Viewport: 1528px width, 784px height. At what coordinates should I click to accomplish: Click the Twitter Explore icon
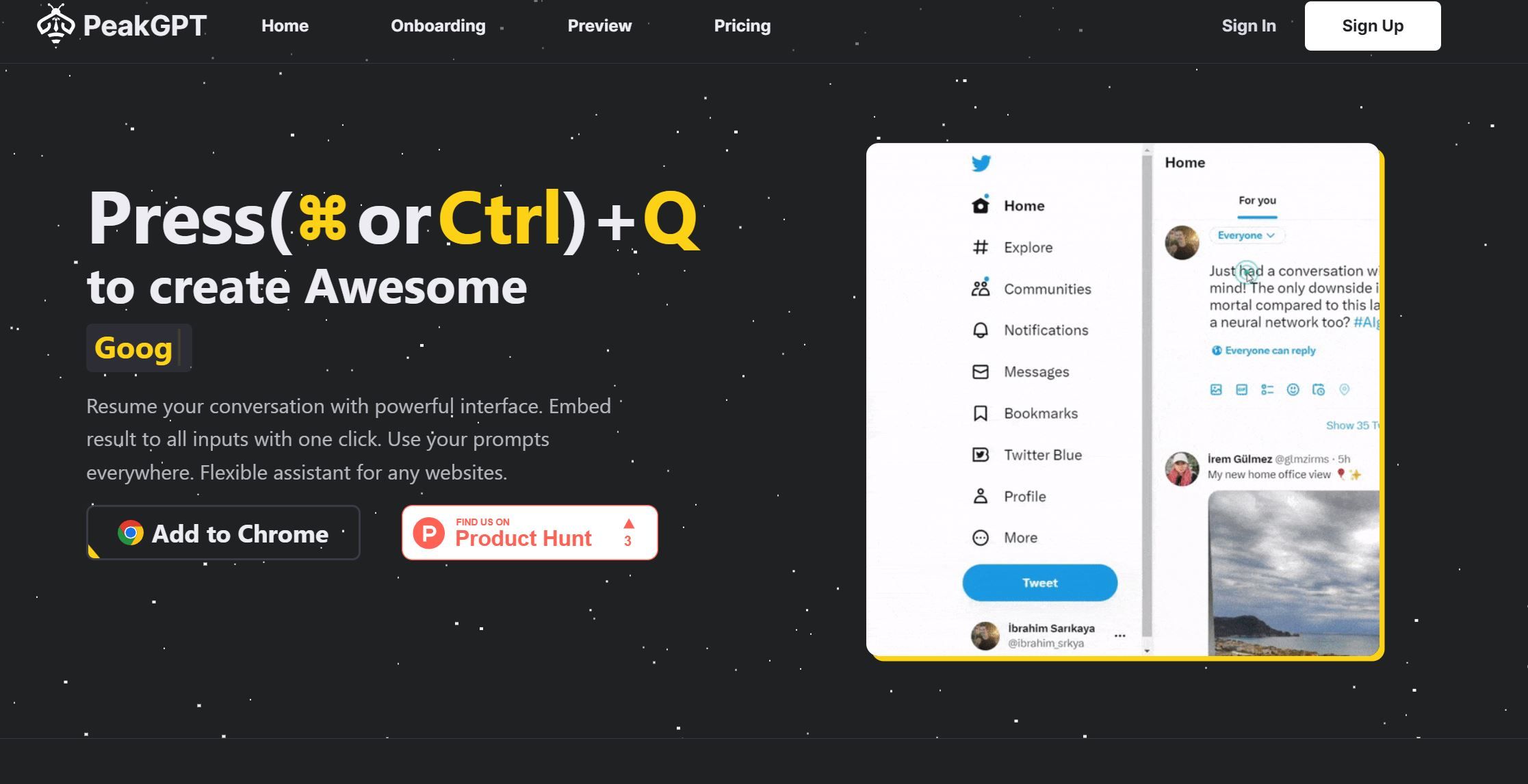pos(980,246)
